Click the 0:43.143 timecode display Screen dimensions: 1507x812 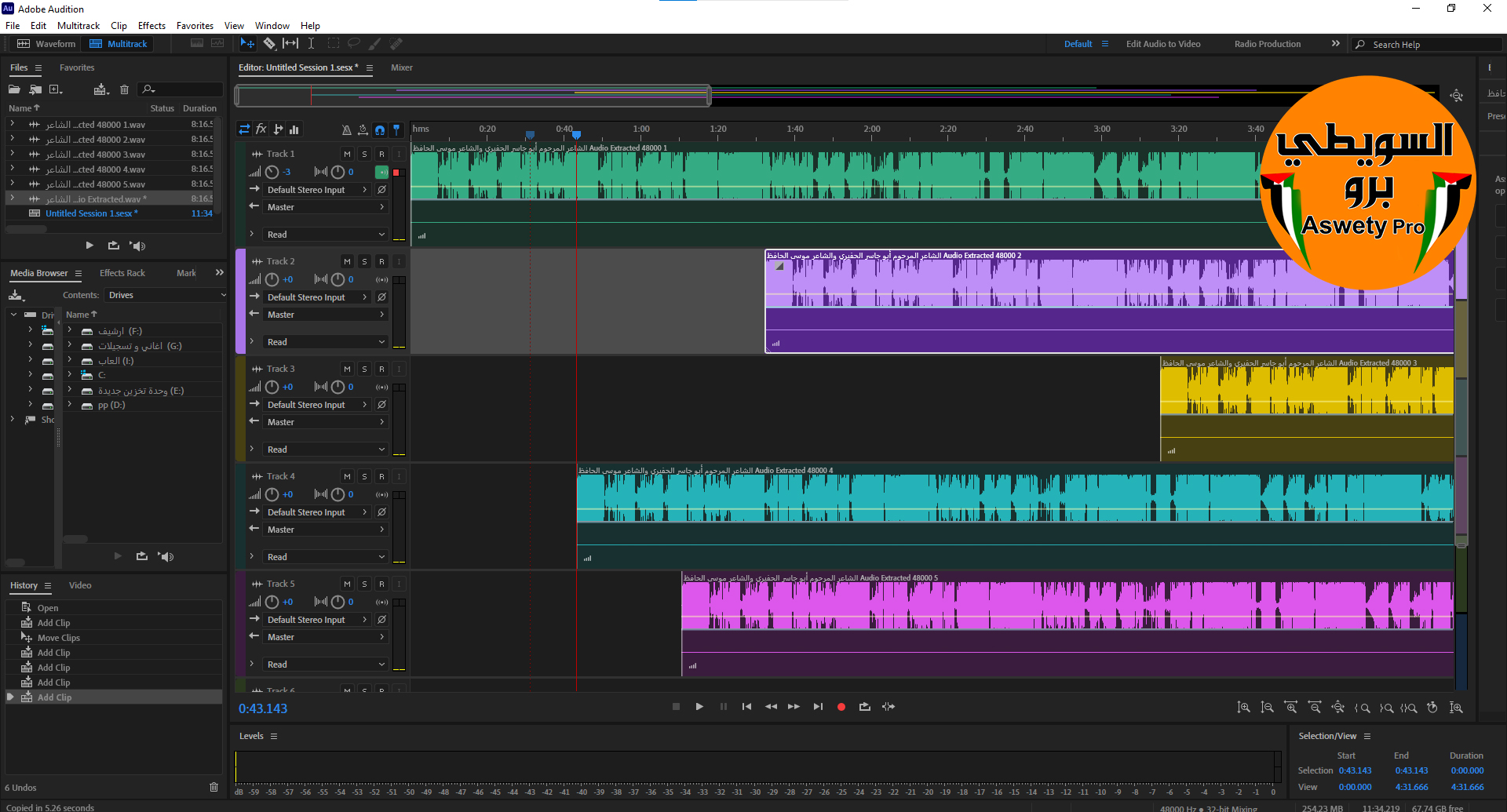(x=263, y=708)
